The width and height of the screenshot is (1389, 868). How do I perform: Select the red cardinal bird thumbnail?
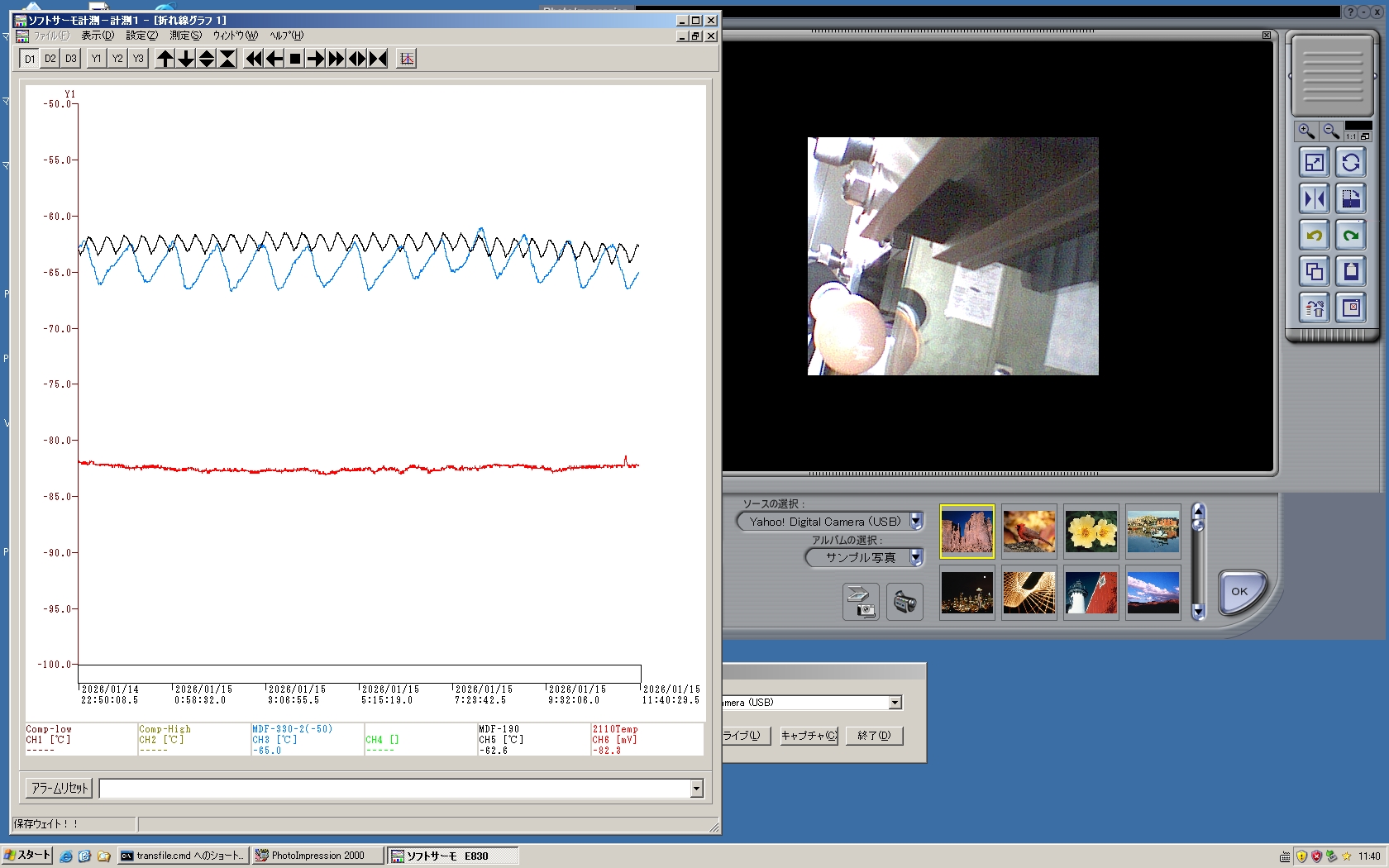[1029, 532]
